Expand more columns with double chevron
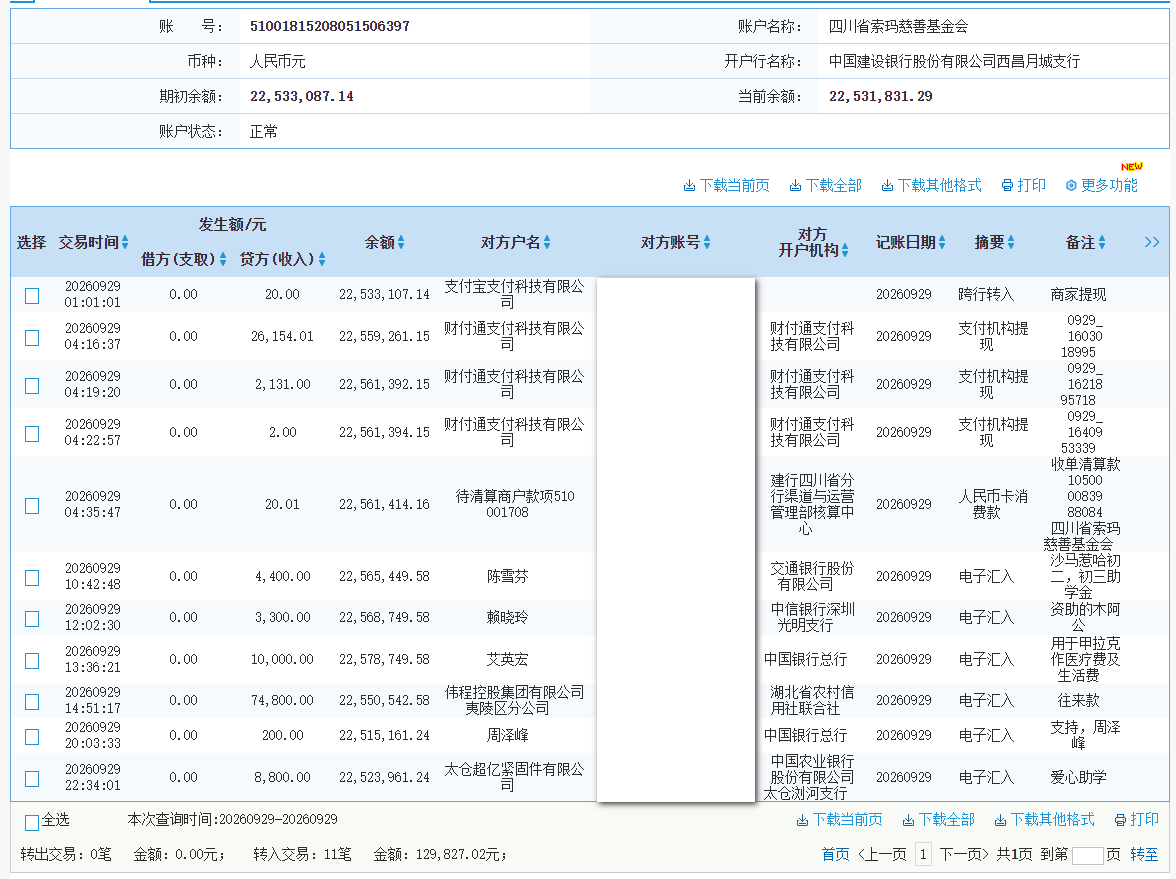The height and width of the screenshot is (879, 1176). point(1152,242)
